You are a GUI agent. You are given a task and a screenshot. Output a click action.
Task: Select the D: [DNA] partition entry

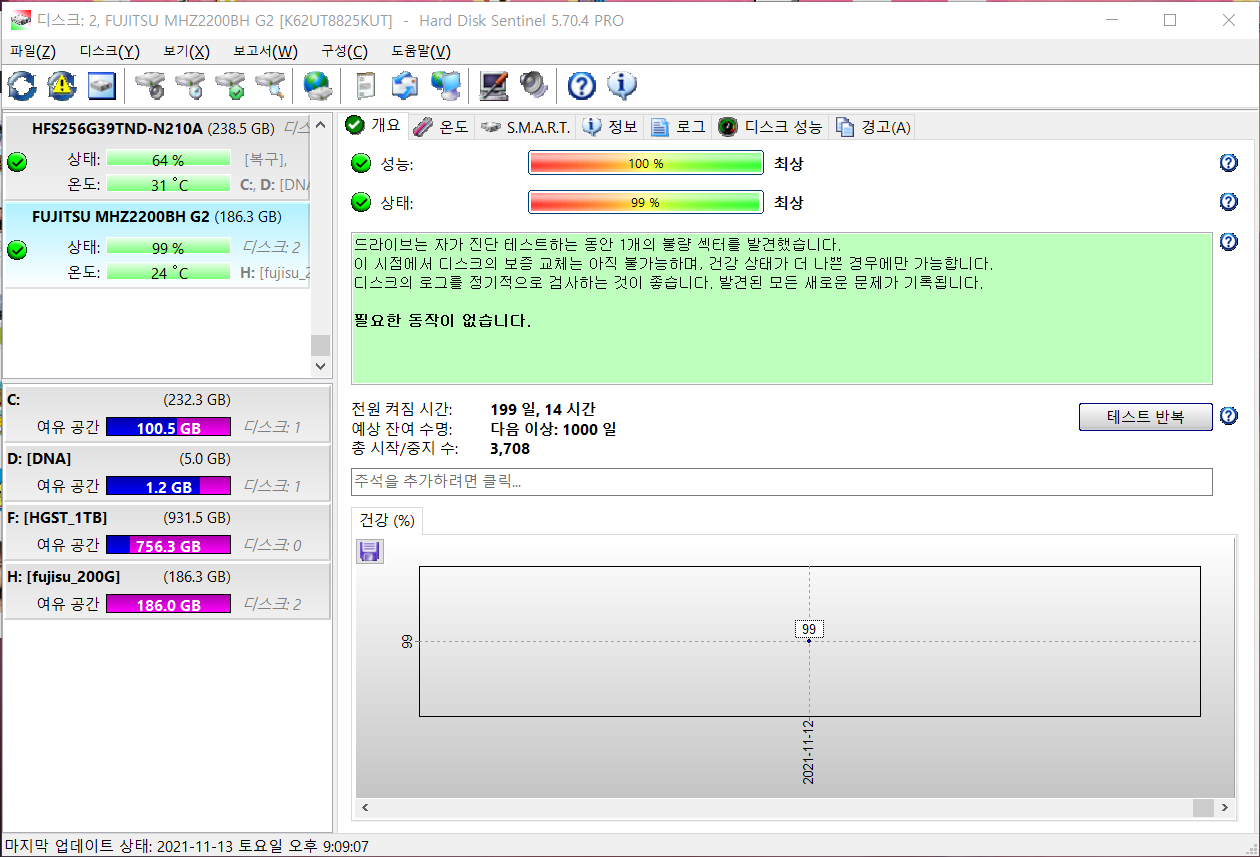pyautogui.click(x=167, y=472)
